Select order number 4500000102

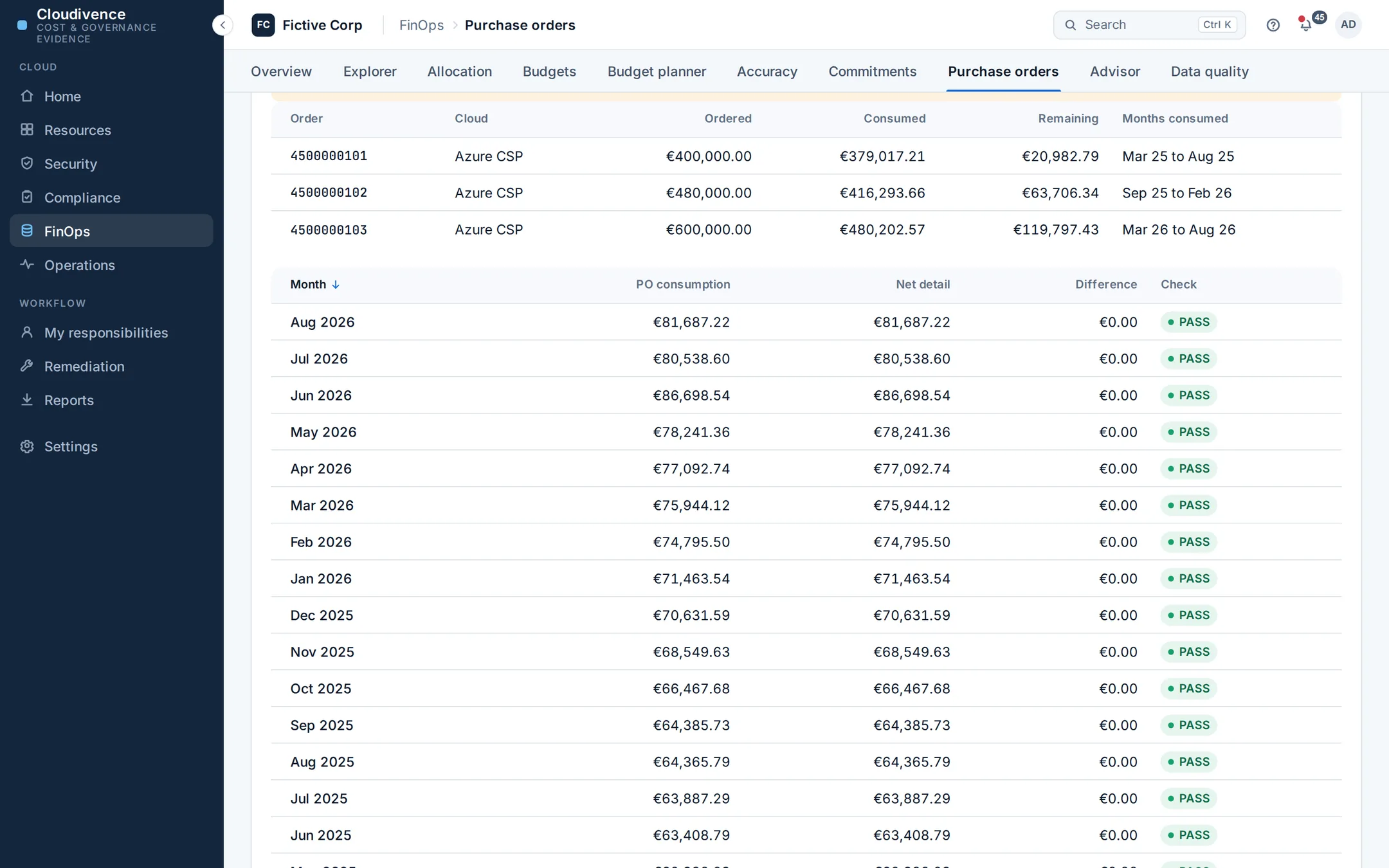pyautogui.click(x=329, y=192)
